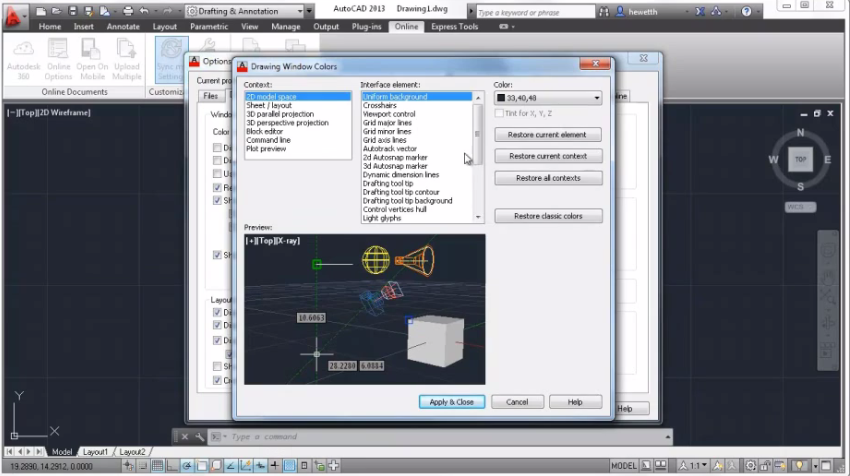Open the Drafting & Annotation workspace dropdown
This screenshot has width=850, height=476.
click(x=300, y=11)
